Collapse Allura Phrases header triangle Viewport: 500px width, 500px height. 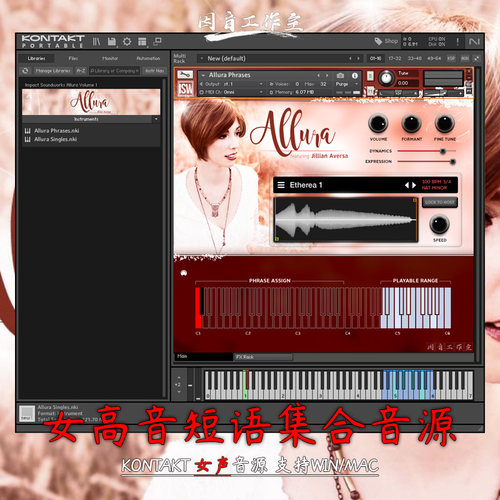(x=203, y=75)
